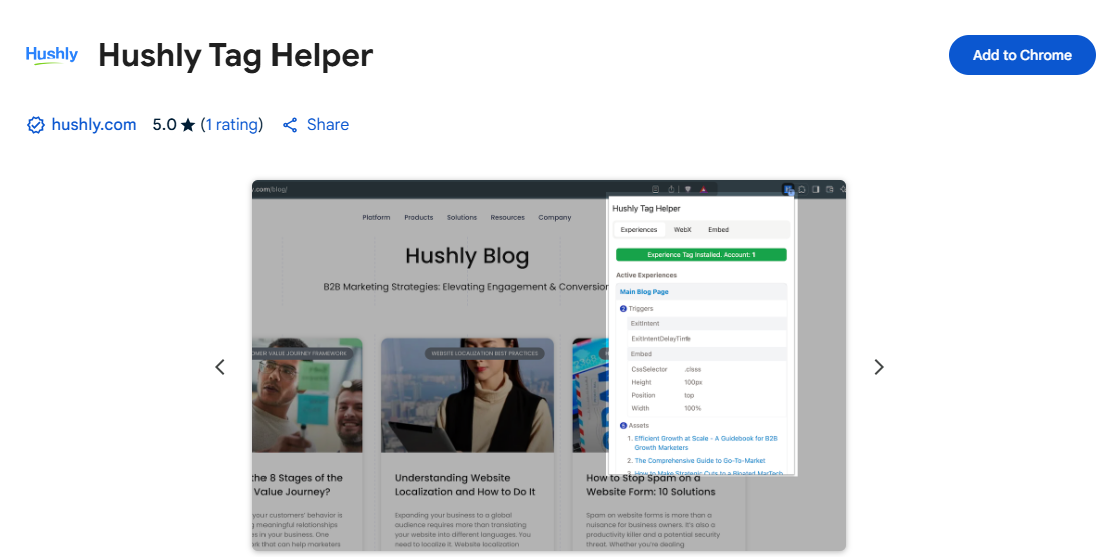Click the Hushly Blog heading
This screenshot has width=1113, height=557.
click(467, 255)
